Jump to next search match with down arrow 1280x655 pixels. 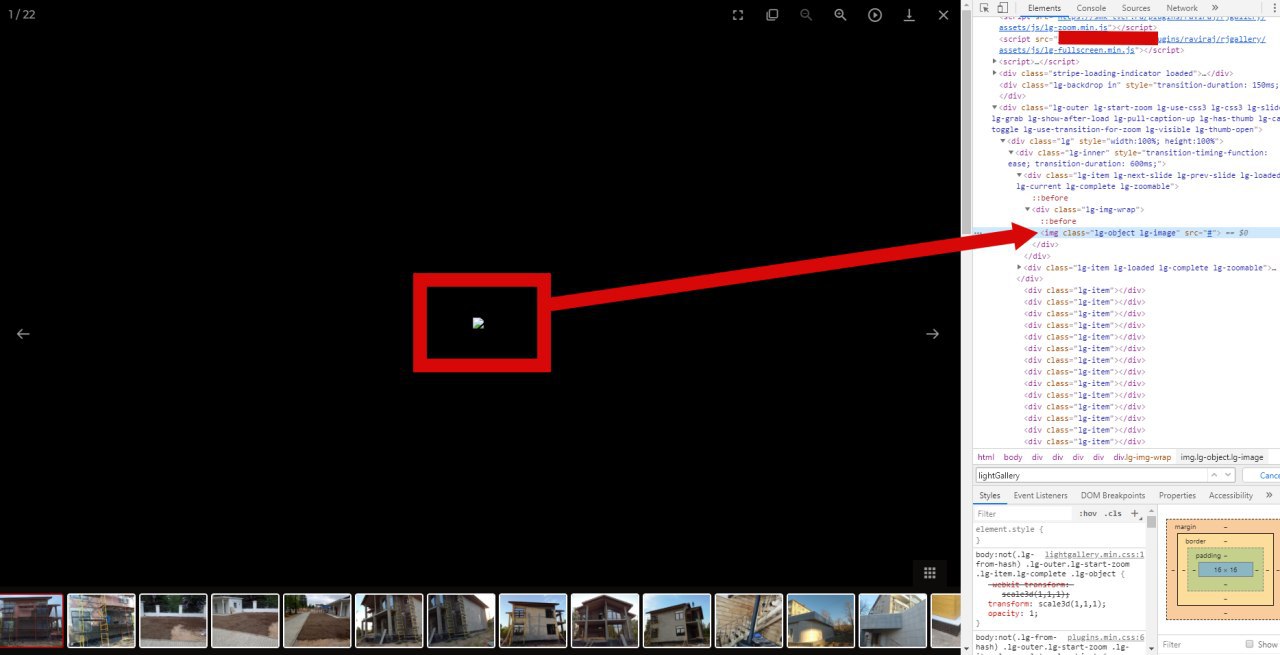coord(1228,476)
